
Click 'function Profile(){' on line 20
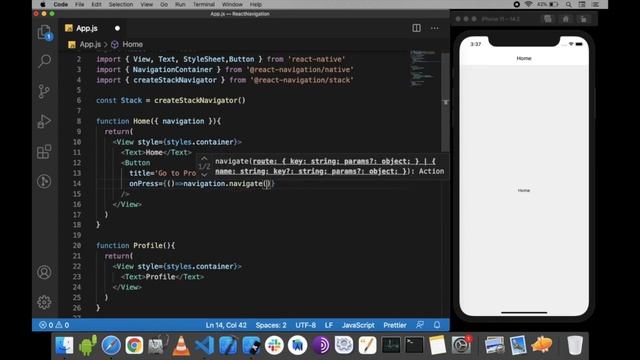click(136, 245)
